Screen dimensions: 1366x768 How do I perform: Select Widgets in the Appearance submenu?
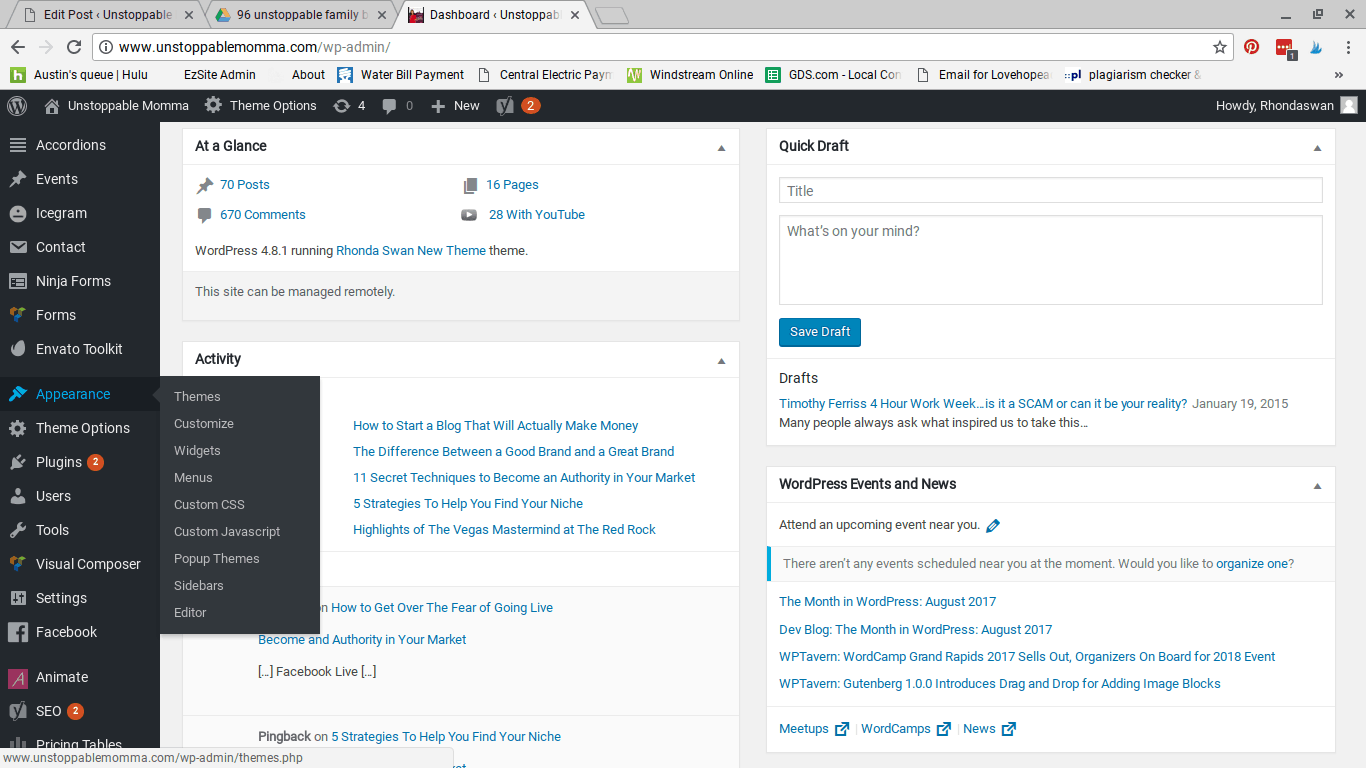[x=197, y=451]
